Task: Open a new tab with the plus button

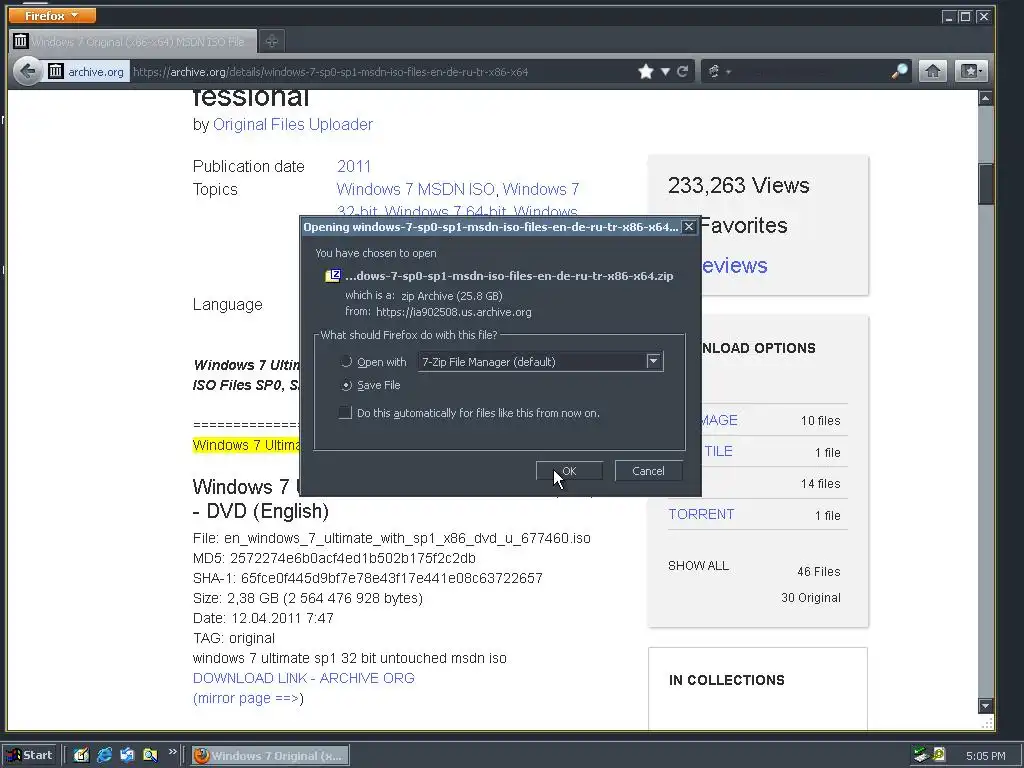Action: coord(271,42)
